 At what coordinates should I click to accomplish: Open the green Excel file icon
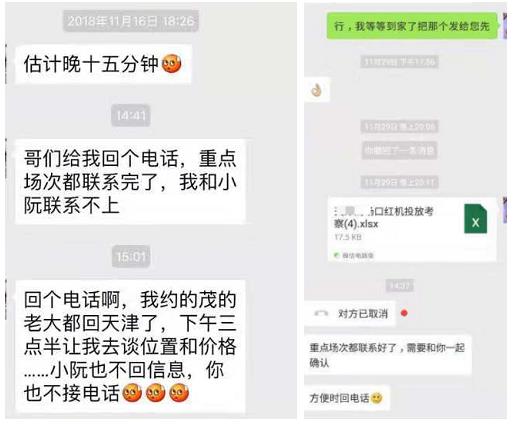[x=476, y=219]
